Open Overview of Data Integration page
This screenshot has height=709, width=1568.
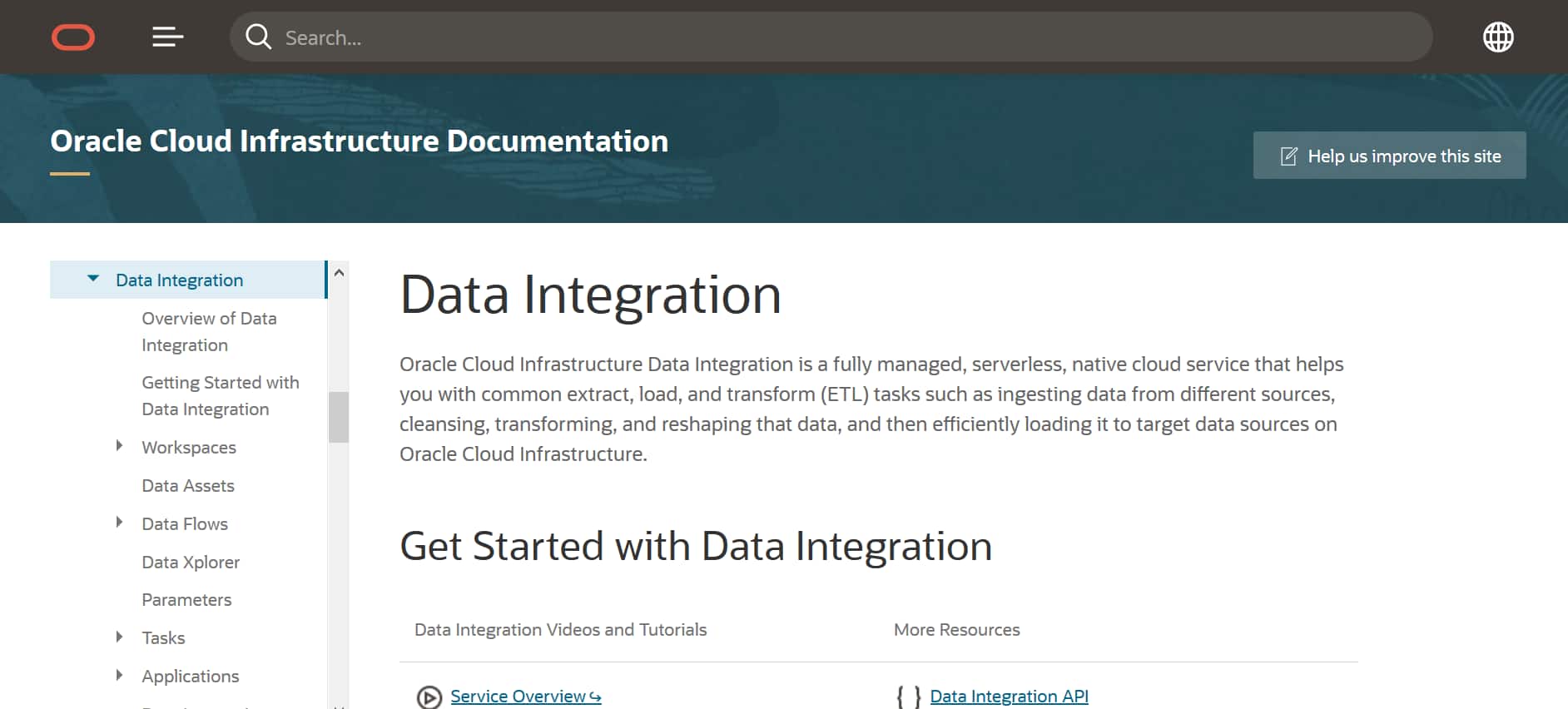point(209,331)
